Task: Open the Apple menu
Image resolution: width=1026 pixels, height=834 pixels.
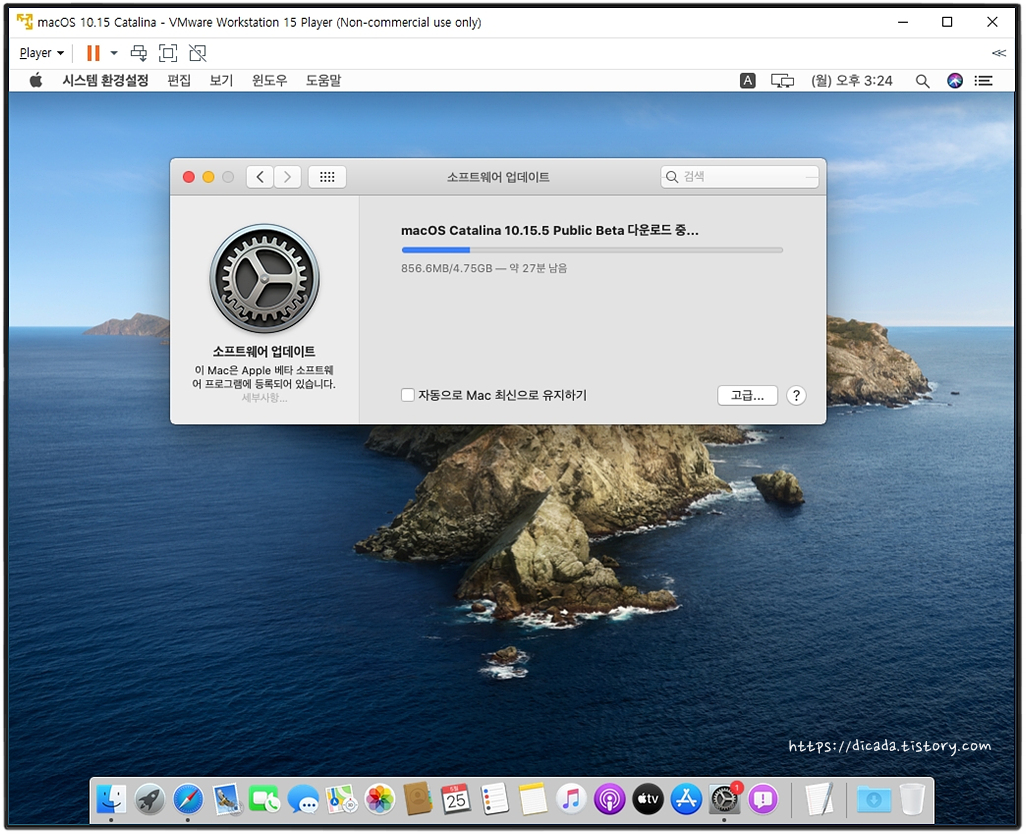Action: pos(36,80)
